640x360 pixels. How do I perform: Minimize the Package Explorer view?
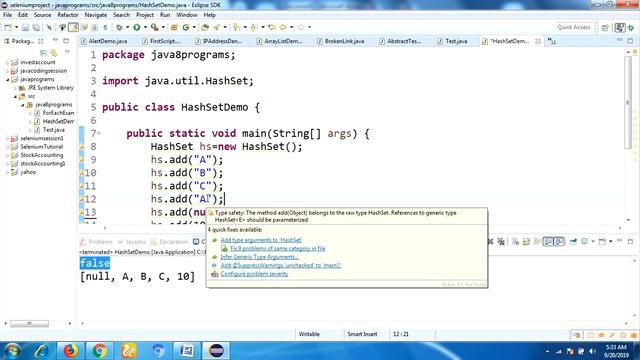tap(55, 40)
